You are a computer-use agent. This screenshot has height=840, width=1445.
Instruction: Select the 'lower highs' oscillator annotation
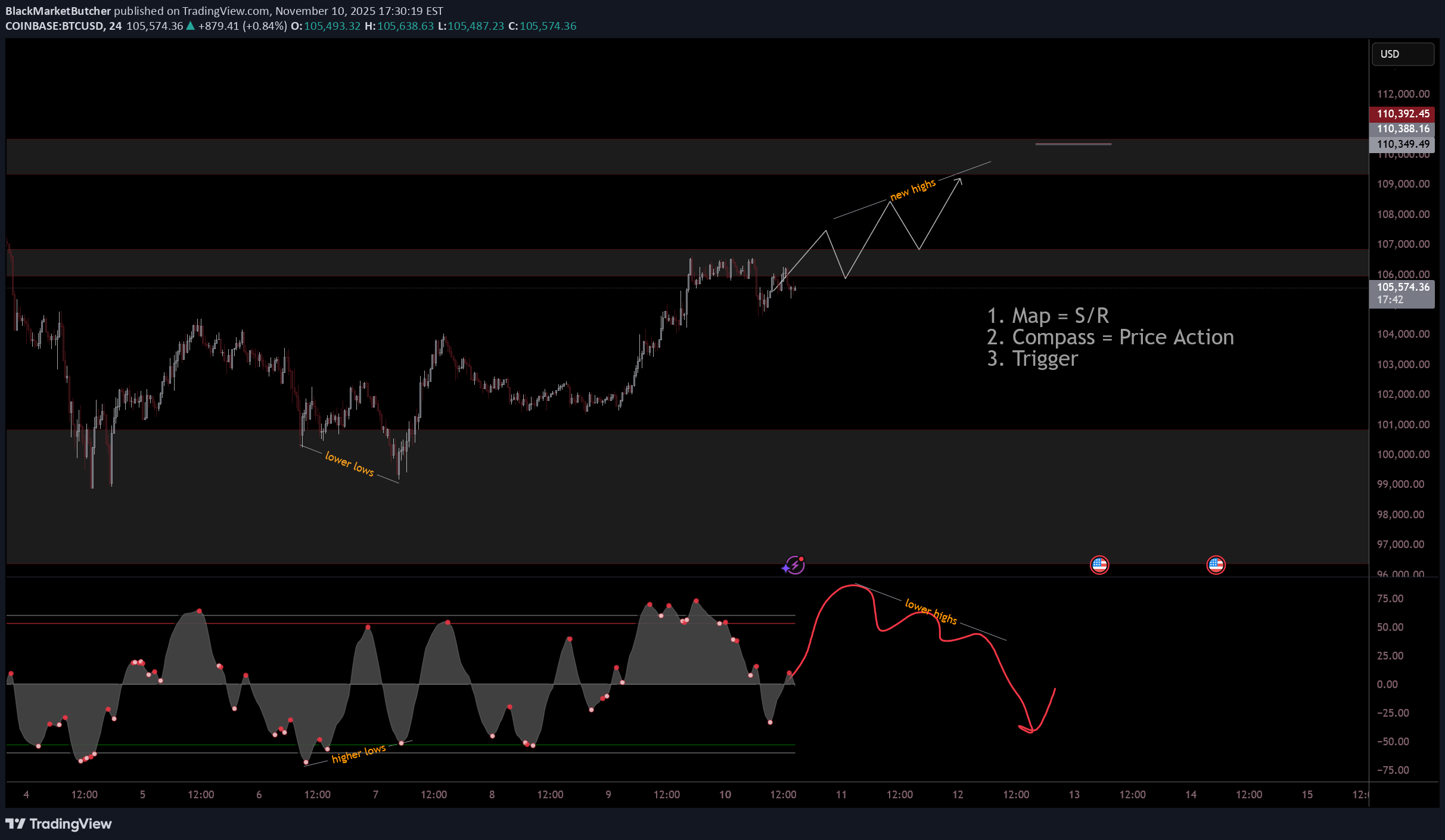click(931, 611)
